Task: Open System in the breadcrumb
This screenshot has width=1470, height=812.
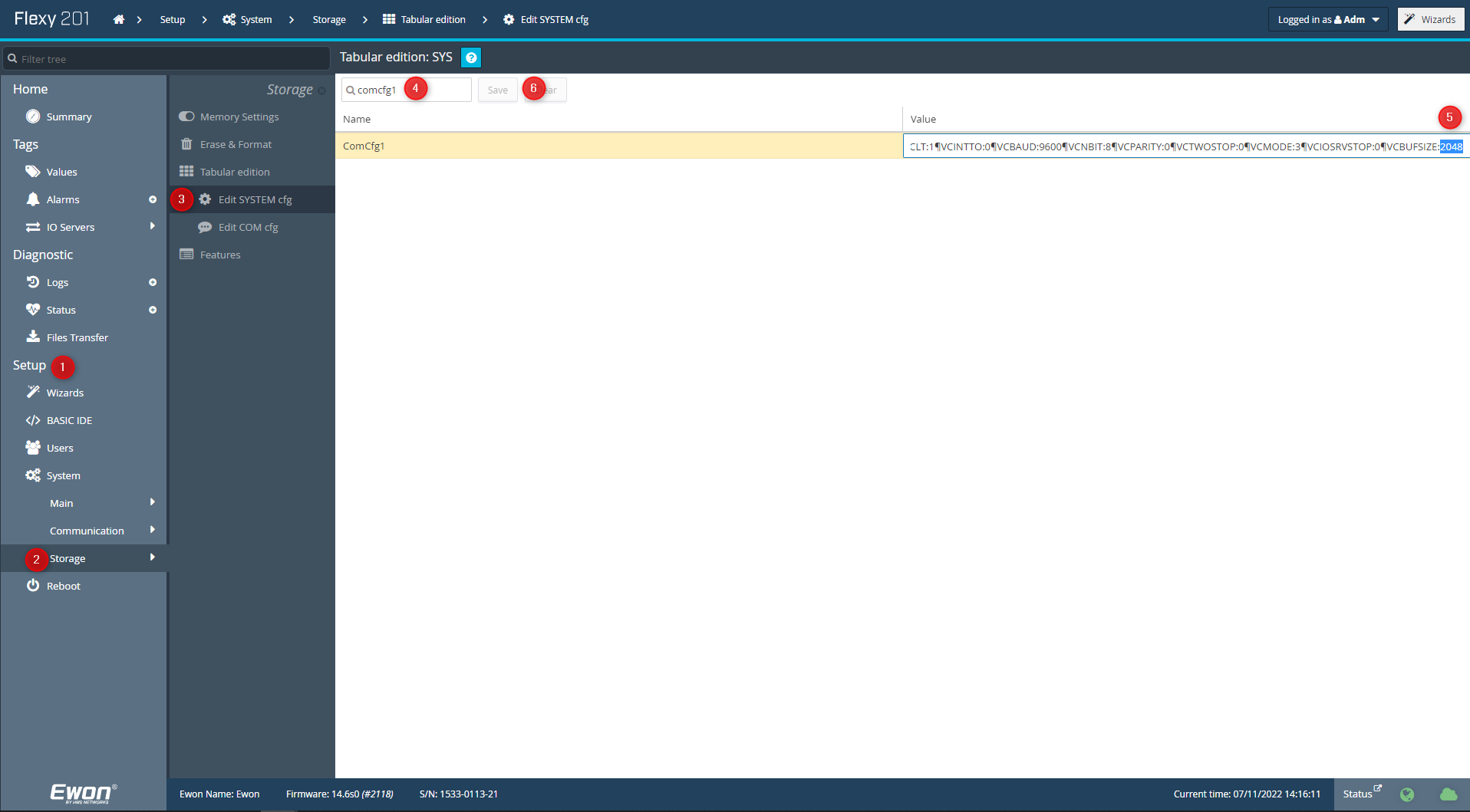Action: 247,20
